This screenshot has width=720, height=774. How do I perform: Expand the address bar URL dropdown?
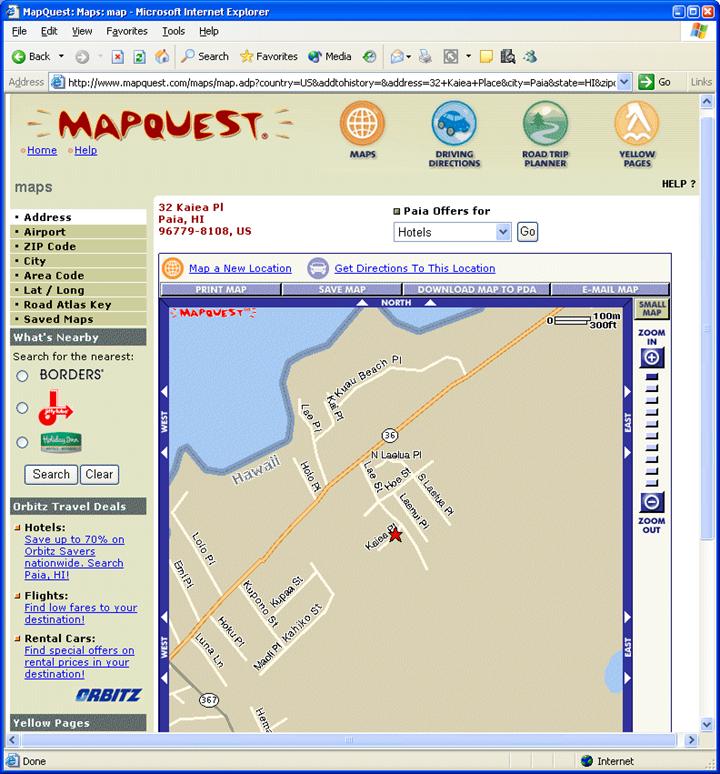[624, 82]
